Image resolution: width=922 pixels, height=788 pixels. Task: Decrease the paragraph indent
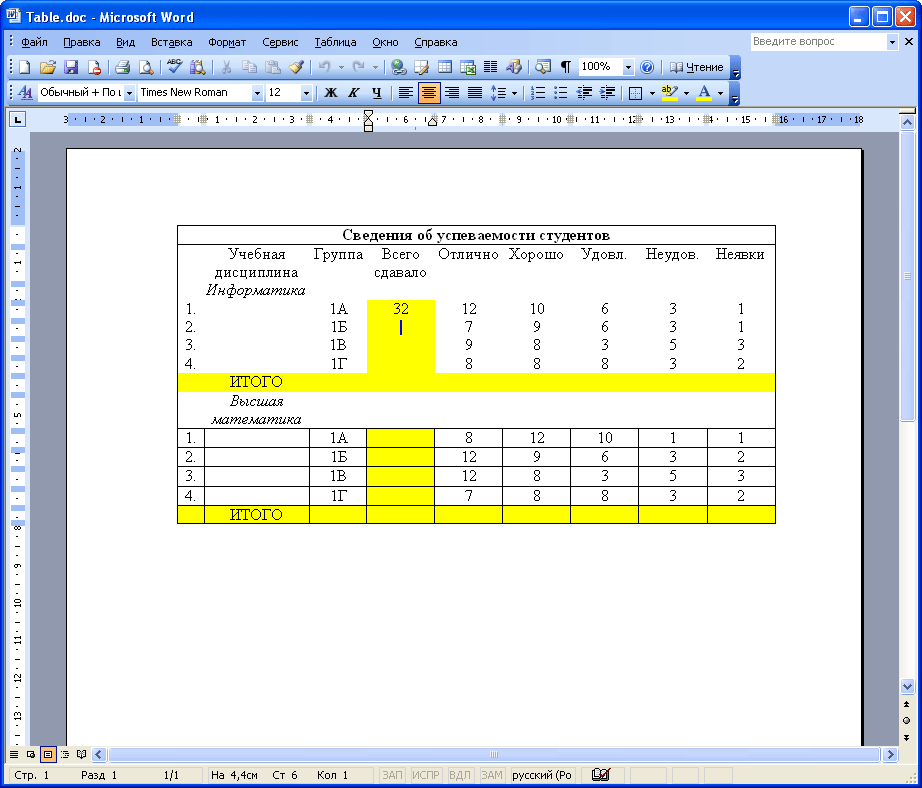point(584,92)
